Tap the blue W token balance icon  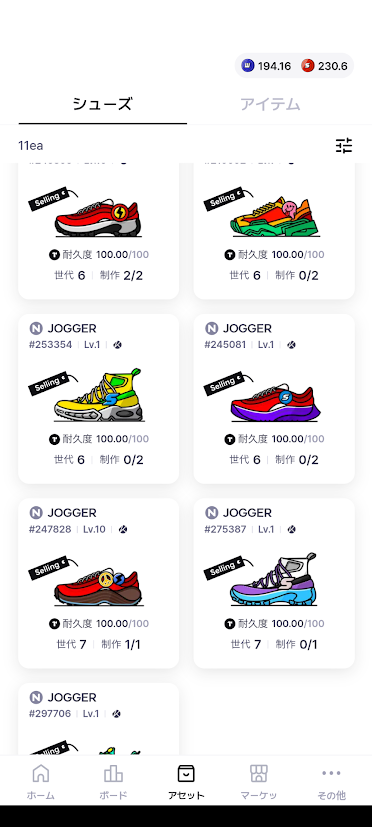click(x=247, y=65)
